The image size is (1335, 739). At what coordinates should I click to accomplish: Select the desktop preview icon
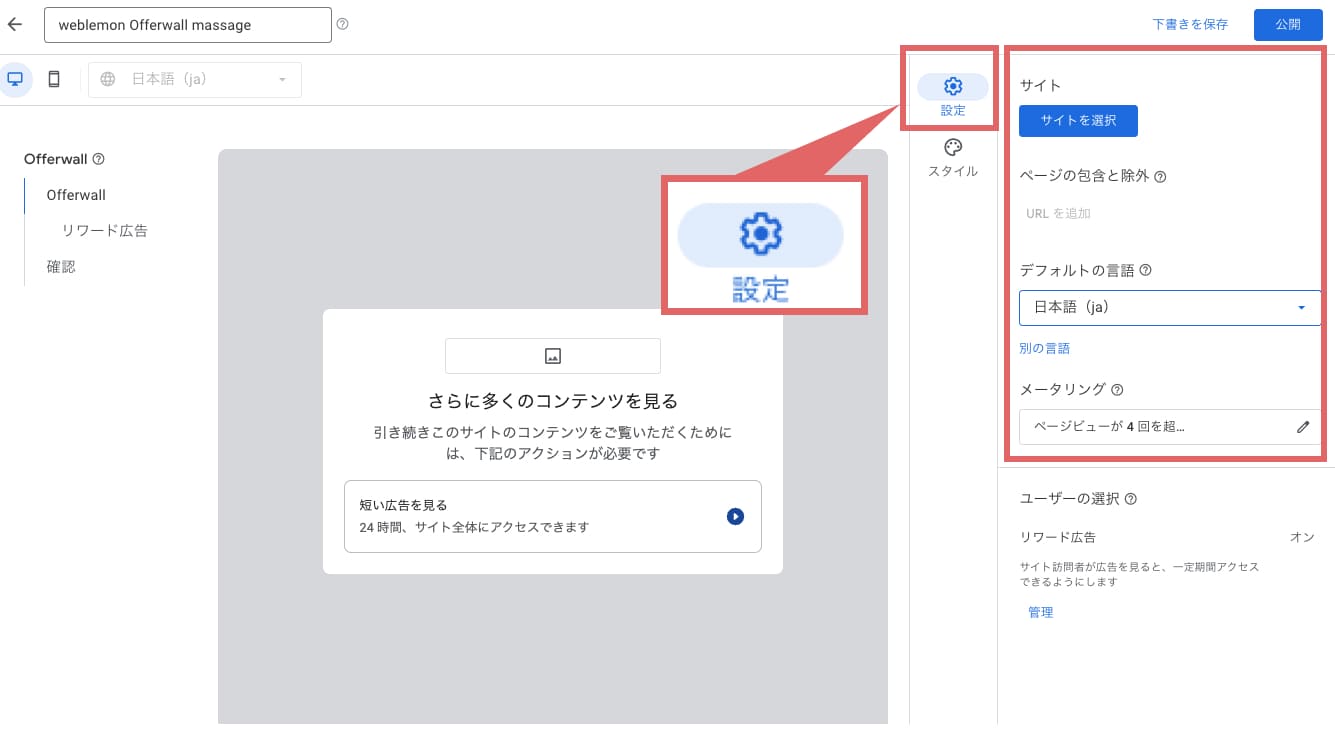[14, 78]
